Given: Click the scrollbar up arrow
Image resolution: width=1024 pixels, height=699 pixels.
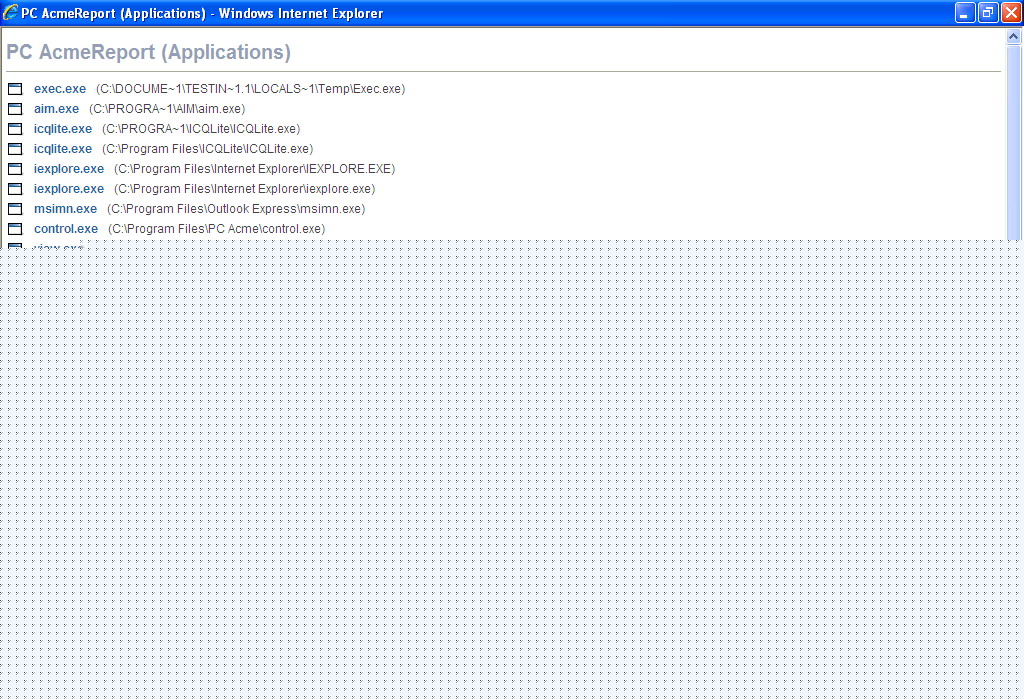Looking at the screenshot, I should 1014,37.
